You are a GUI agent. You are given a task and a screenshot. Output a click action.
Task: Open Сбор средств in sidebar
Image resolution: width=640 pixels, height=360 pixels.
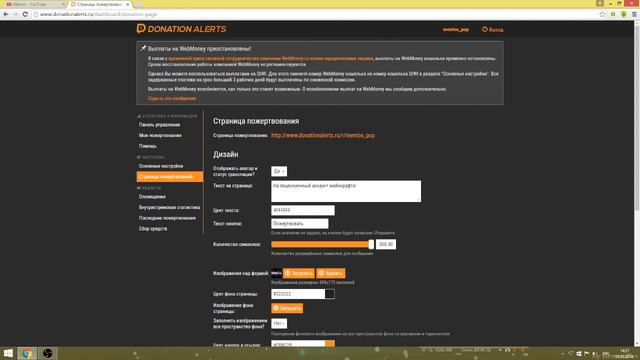[x=153, y=229]
